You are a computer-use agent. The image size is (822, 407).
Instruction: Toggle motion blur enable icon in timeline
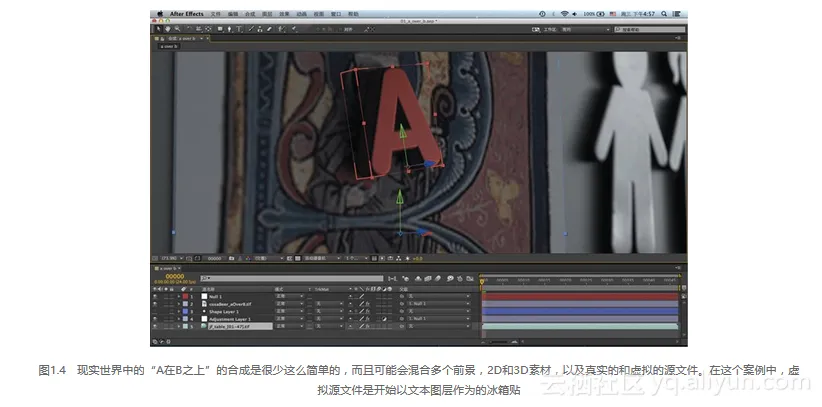(x=438, y=279)
